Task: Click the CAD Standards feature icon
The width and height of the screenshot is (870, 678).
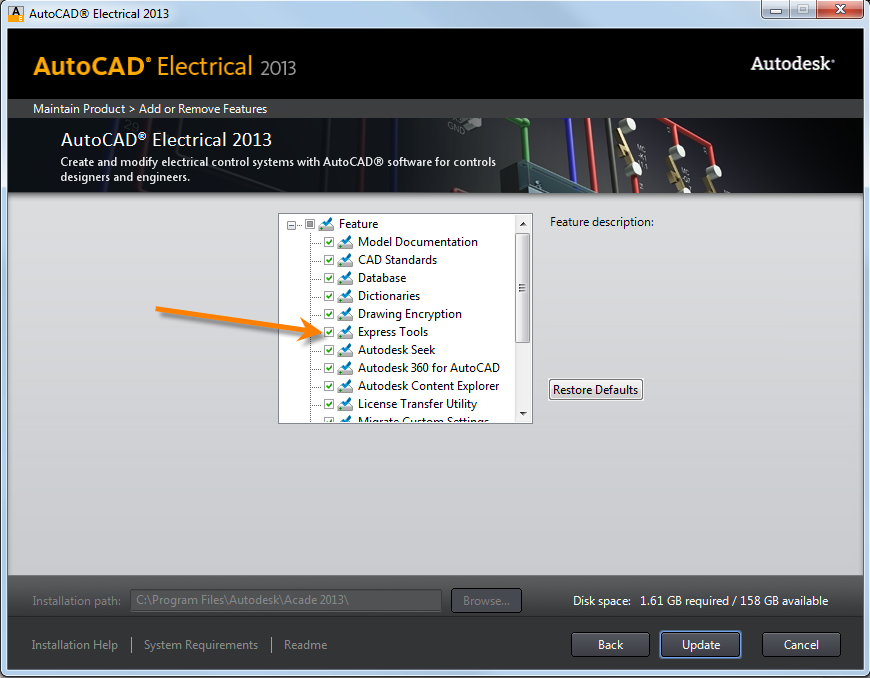Action: 345,260
